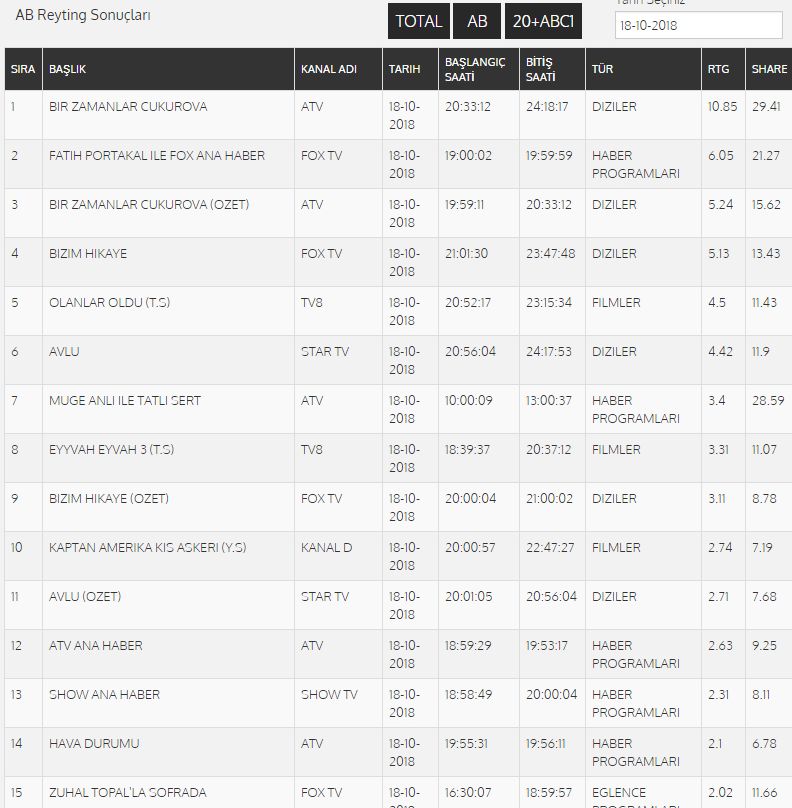Click TV8 channel in OLANLAR OLDU row
Screen dimensions: 792x808
[x=311, y=302]
